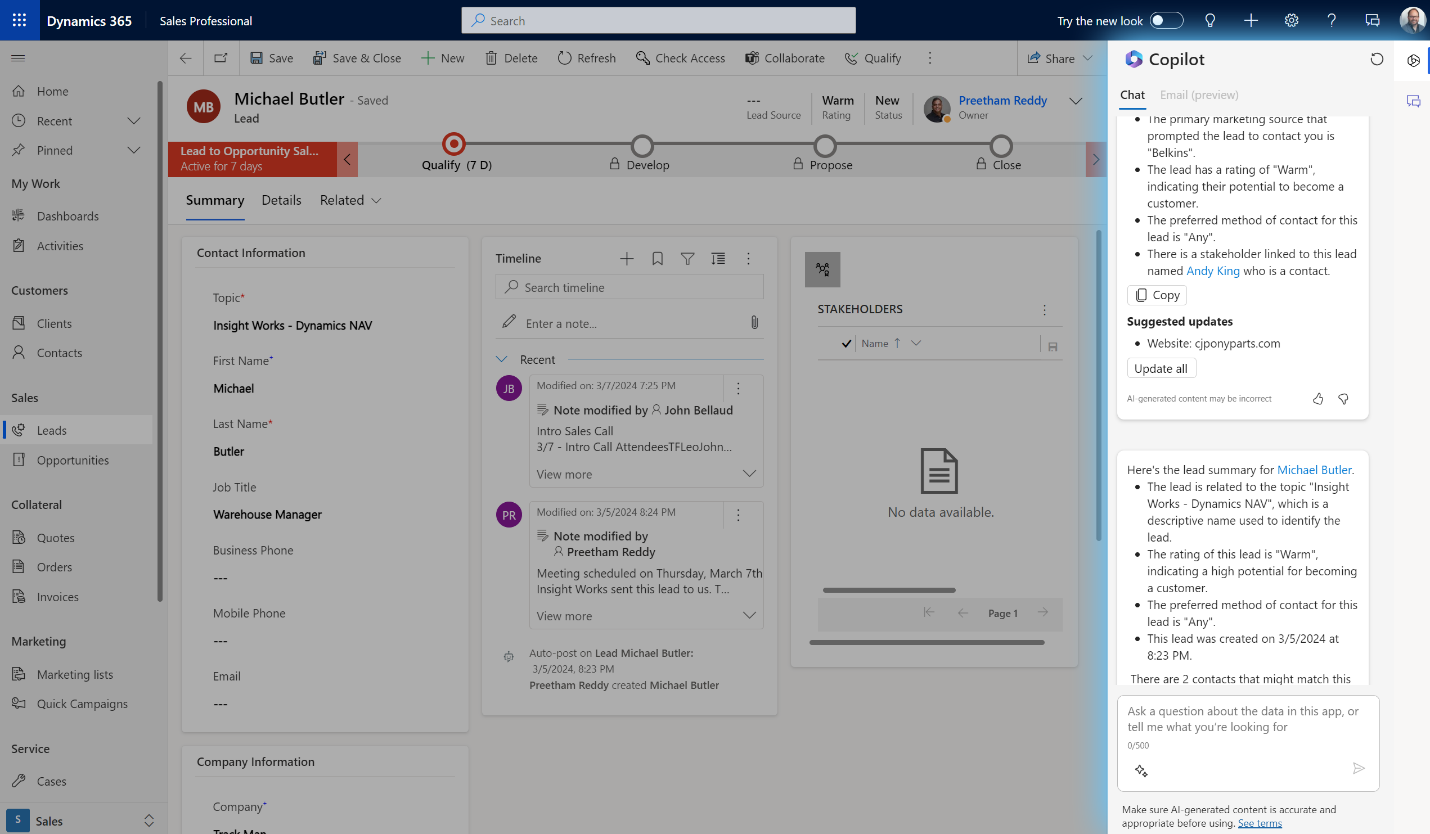Go to the first page of stakeholders
This screenshot has width=1430, height=834.
pyautogui.click(x=928, y=613)
